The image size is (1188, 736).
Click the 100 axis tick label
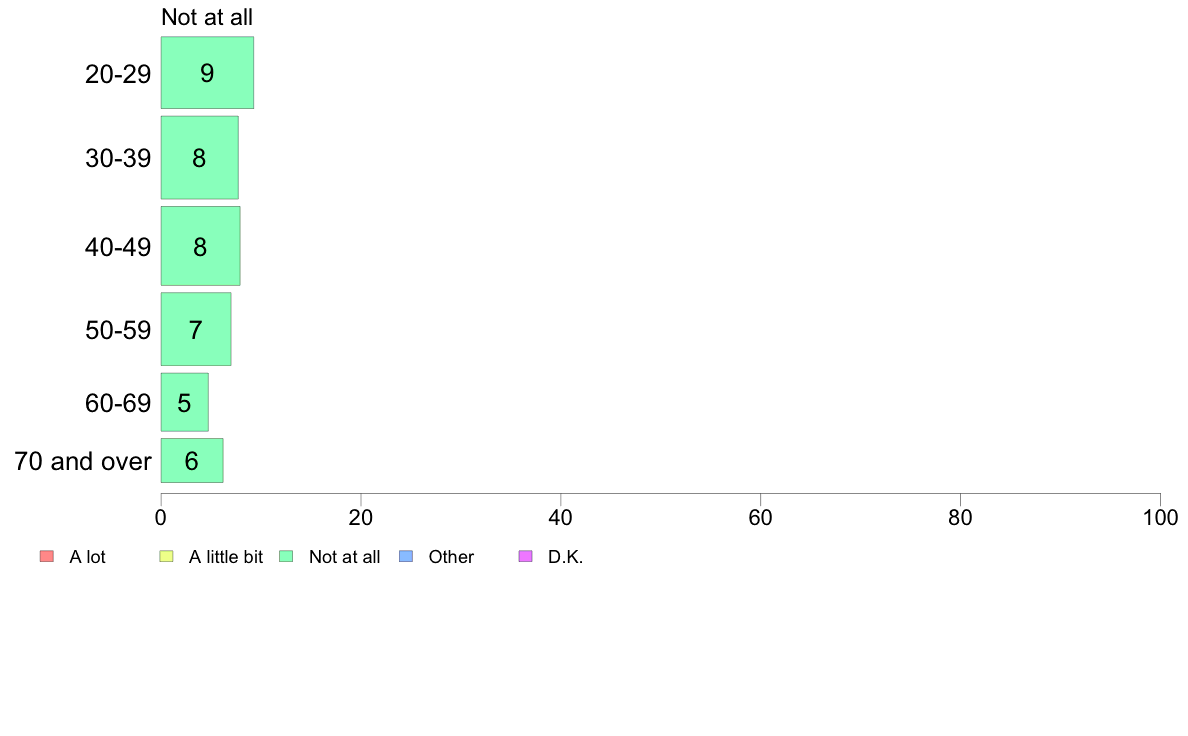[x=1160, y=518]
